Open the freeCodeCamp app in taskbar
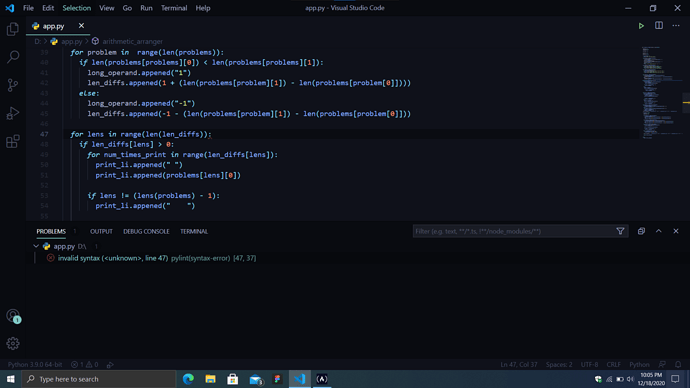The width and height of the screenshot is (690, 388). pos(322,379)
